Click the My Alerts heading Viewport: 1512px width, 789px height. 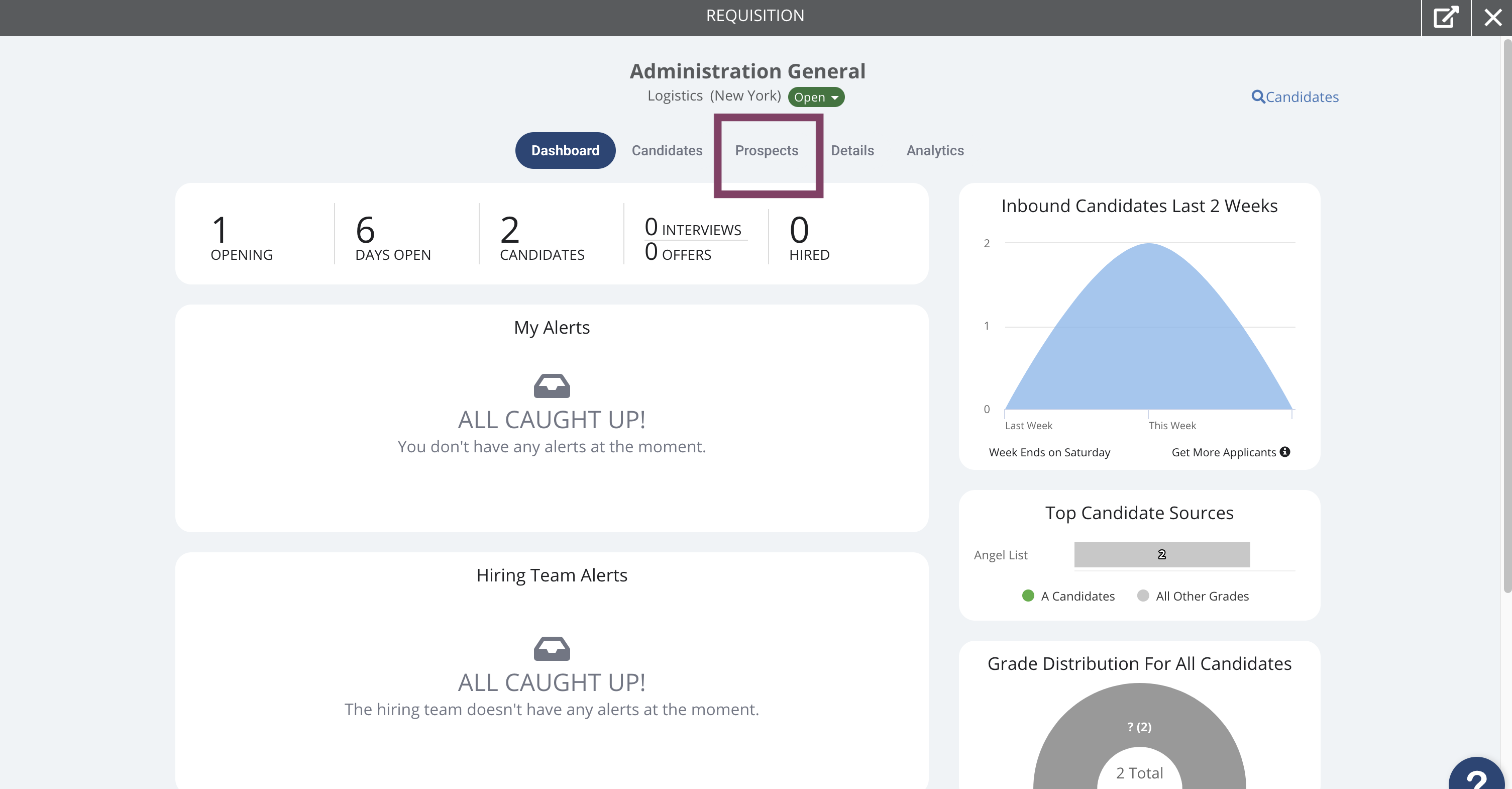[x=552, y=328]
